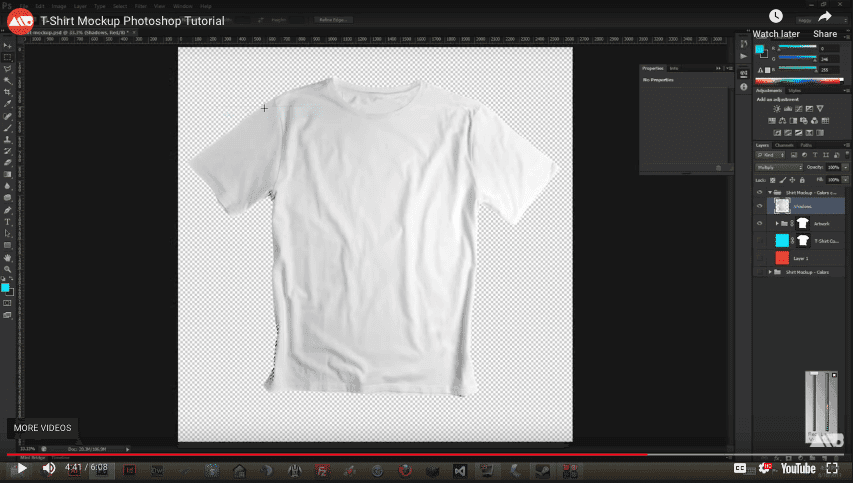Viewport: 853px width, 483px height.
Task: Select the History Brush tool
Action: coord(8,151)
